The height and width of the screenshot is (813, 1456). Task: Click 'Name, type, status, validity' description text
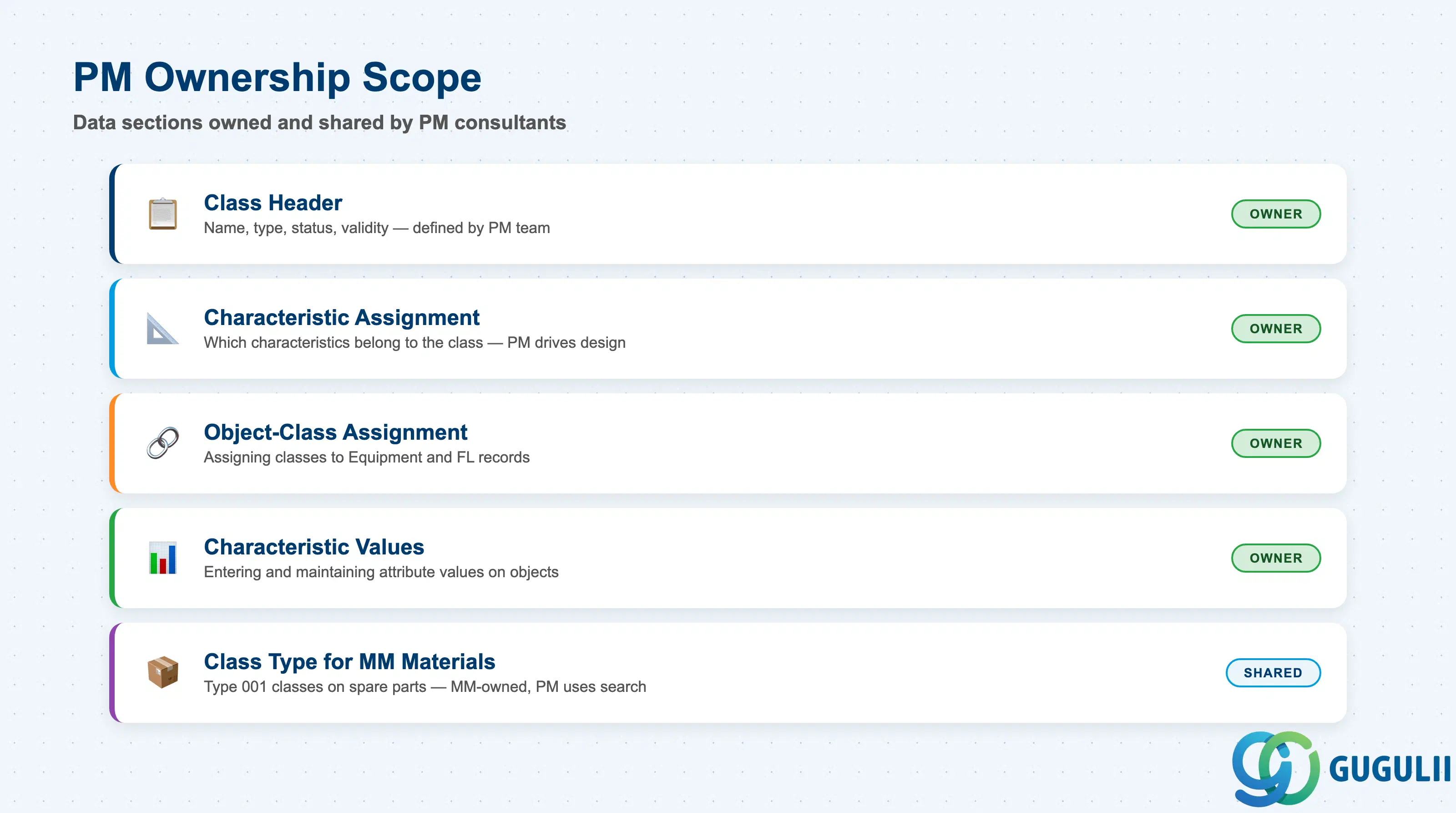tap(296, 228)
